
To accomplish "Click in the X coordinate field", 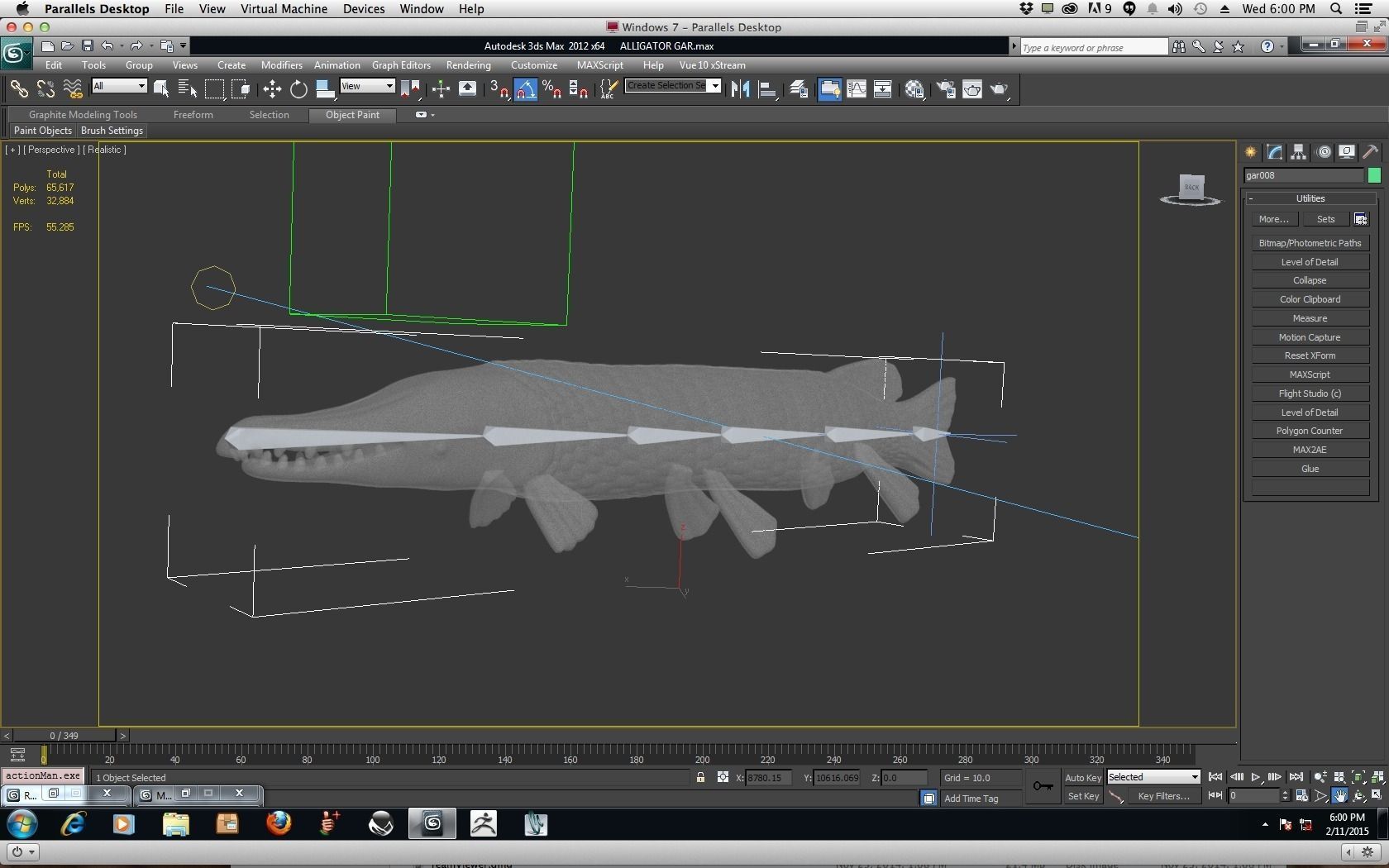I will pos(768,778).
